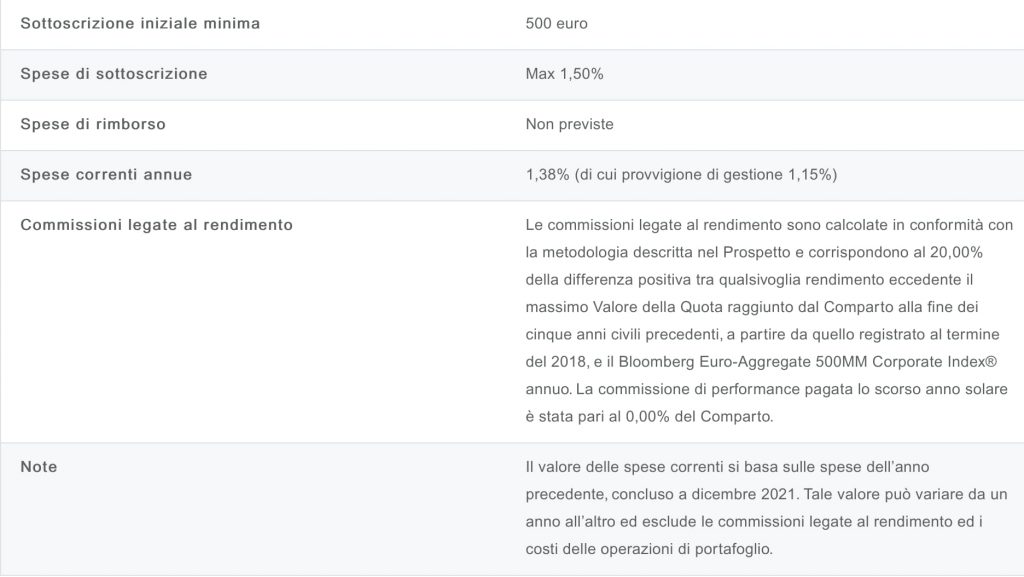Select the "Non previste" value

pyautogui.click(x=569, y=124)
